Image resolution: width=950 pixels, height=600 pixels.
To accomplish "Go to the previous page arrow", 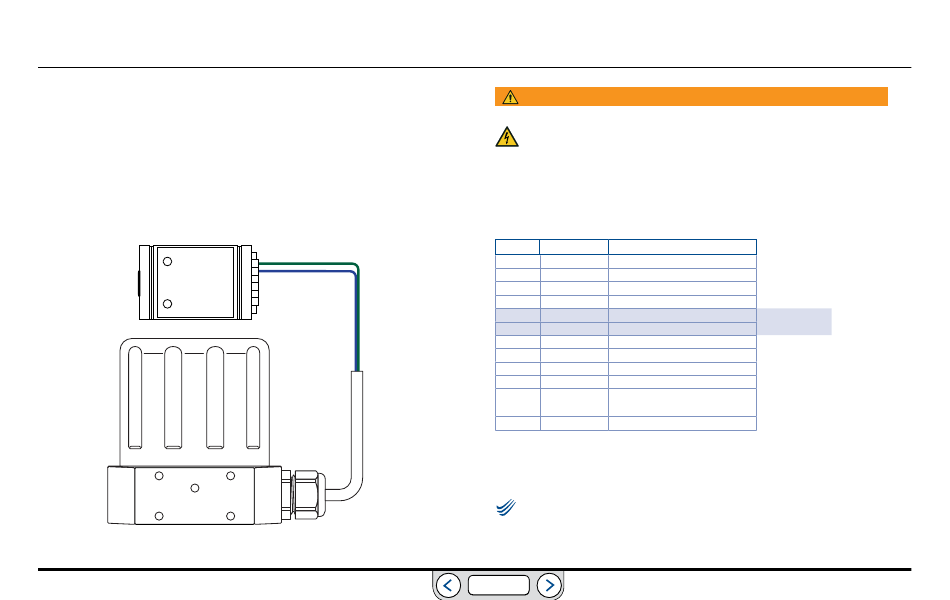I will [x=448, y=585].
